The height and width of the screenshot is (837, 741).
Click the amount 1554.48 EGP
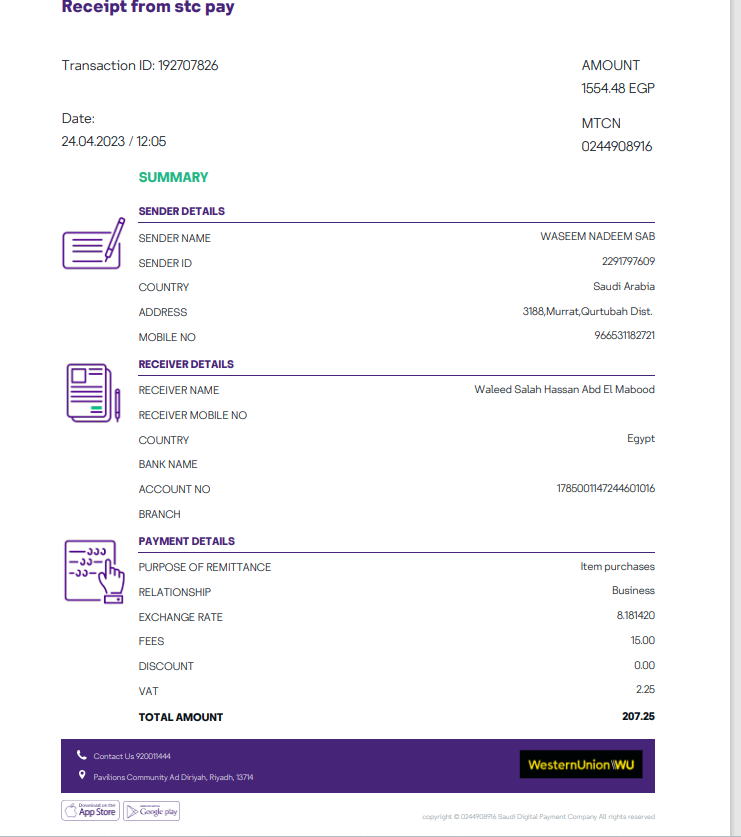click(x=618, y=89)
